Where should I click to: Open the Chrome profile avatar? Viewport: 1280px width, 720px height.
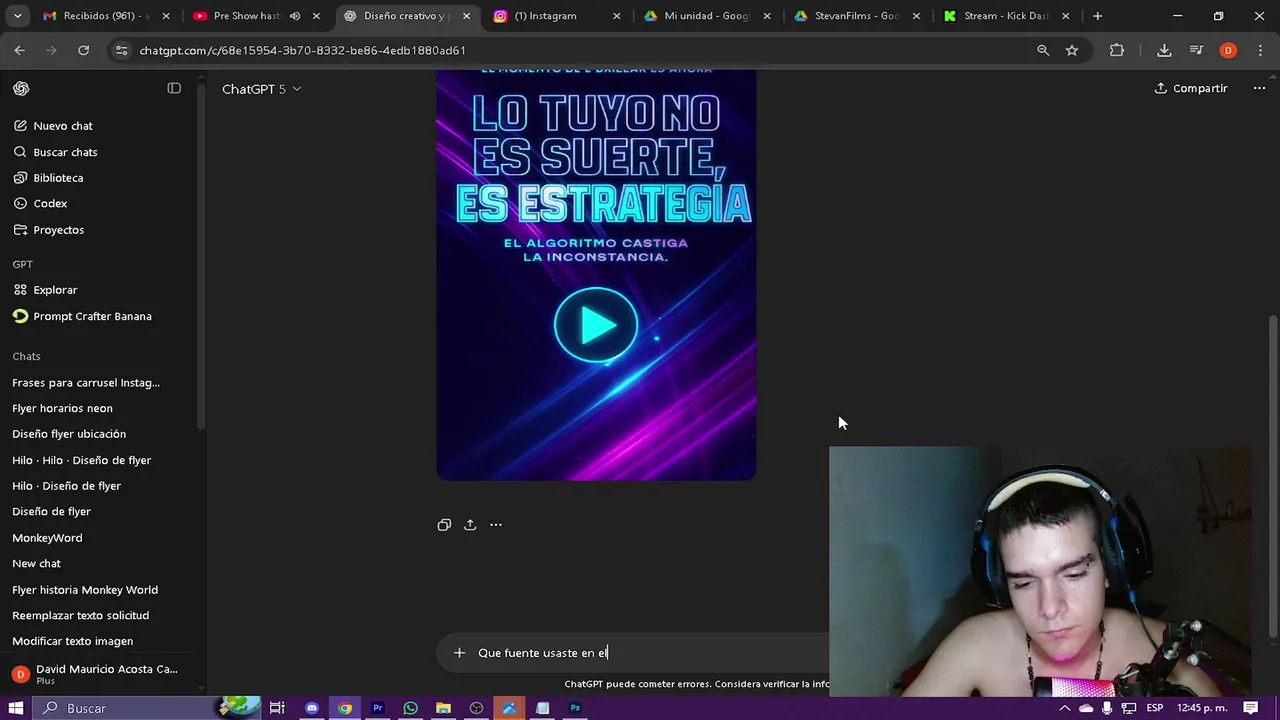click(x=1228, y=50)
